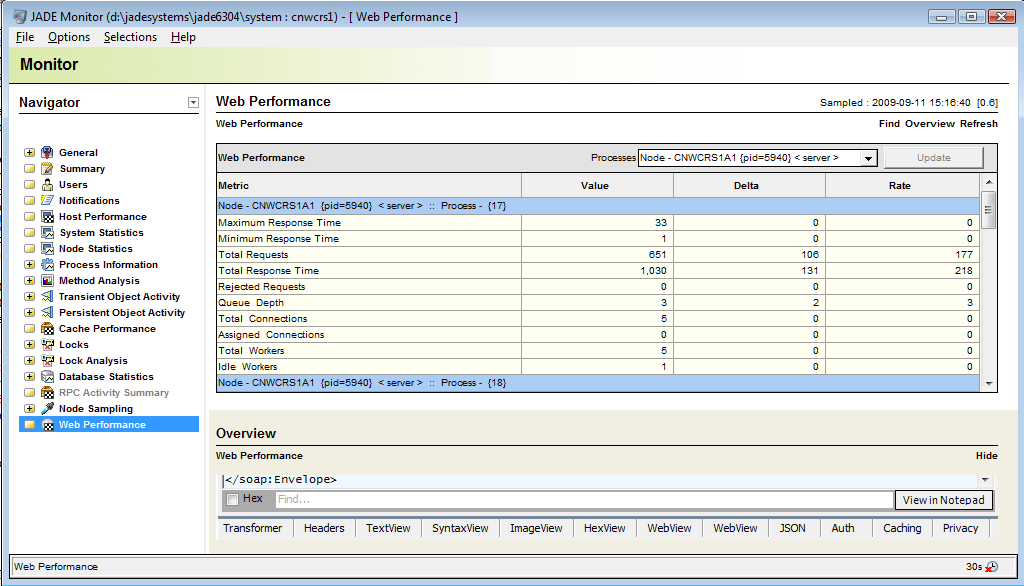1024x586 pixels.
Task: Expand the Persistent Object Activity node
Action: tap(29, 312)
